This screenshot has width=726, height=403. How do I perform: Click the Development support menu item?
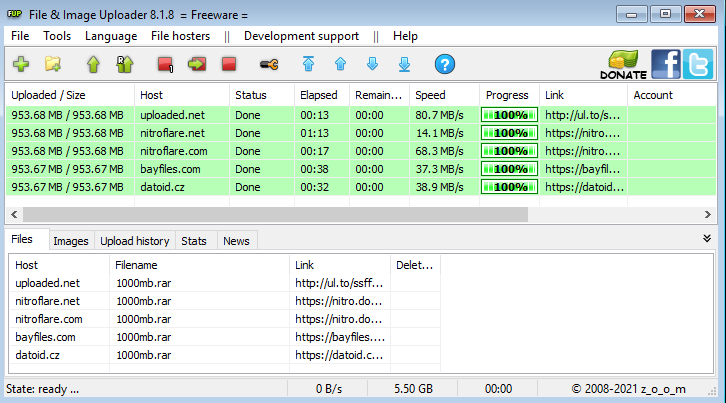(301, 36)
